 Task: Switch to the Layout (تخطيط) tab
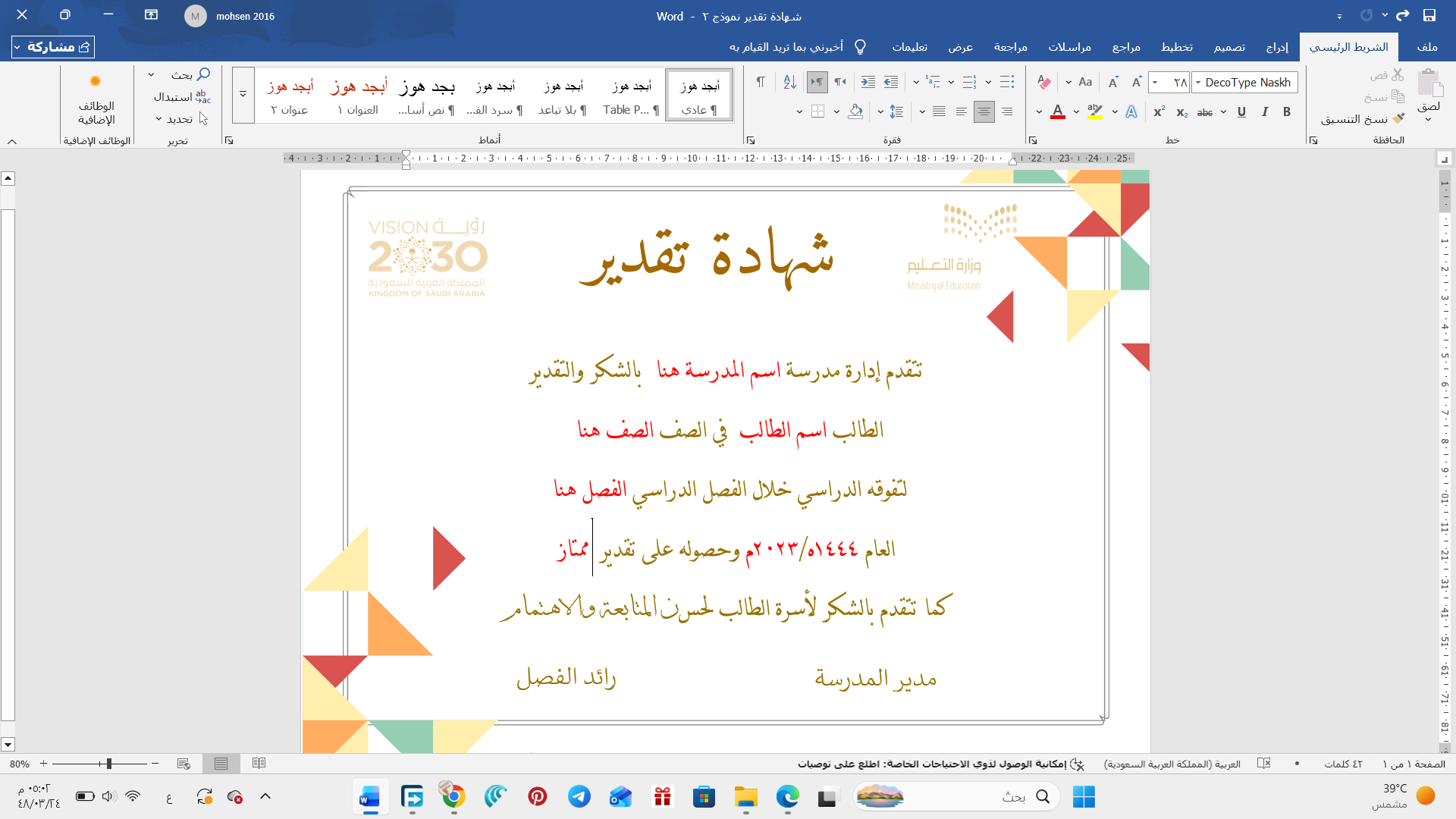(x=1176, y=47)
